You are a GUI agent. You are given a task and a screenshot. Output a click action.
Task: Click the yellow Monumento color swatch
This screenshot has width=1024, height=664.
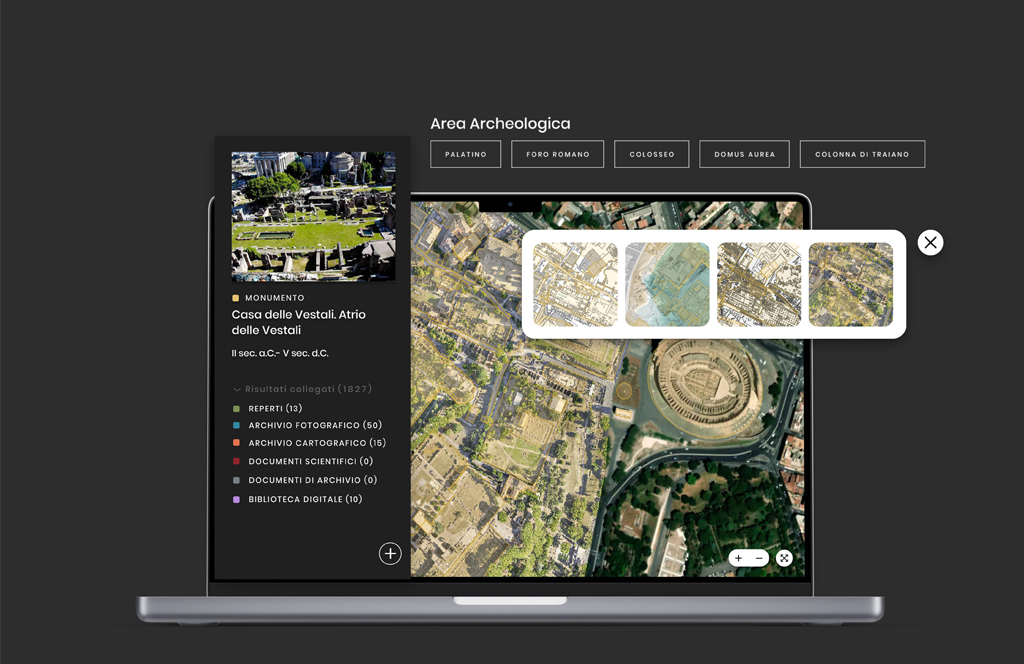tap(236, 298)
